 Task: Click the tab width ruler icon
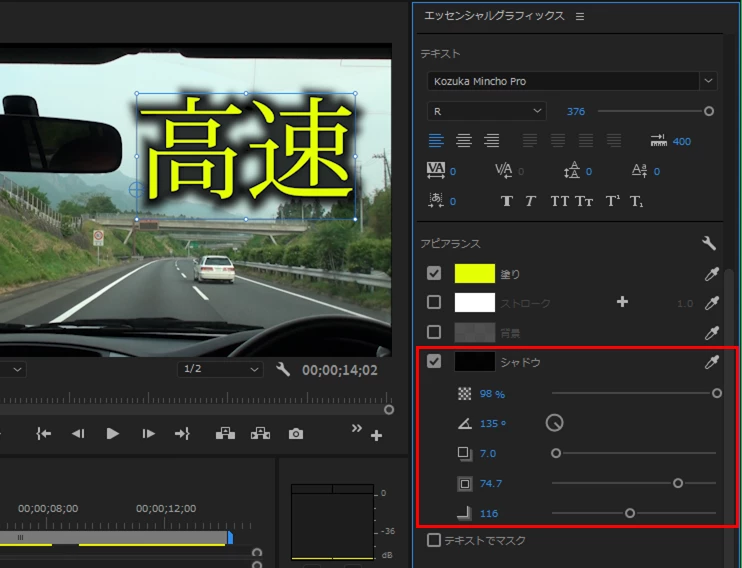click(658, 140)
